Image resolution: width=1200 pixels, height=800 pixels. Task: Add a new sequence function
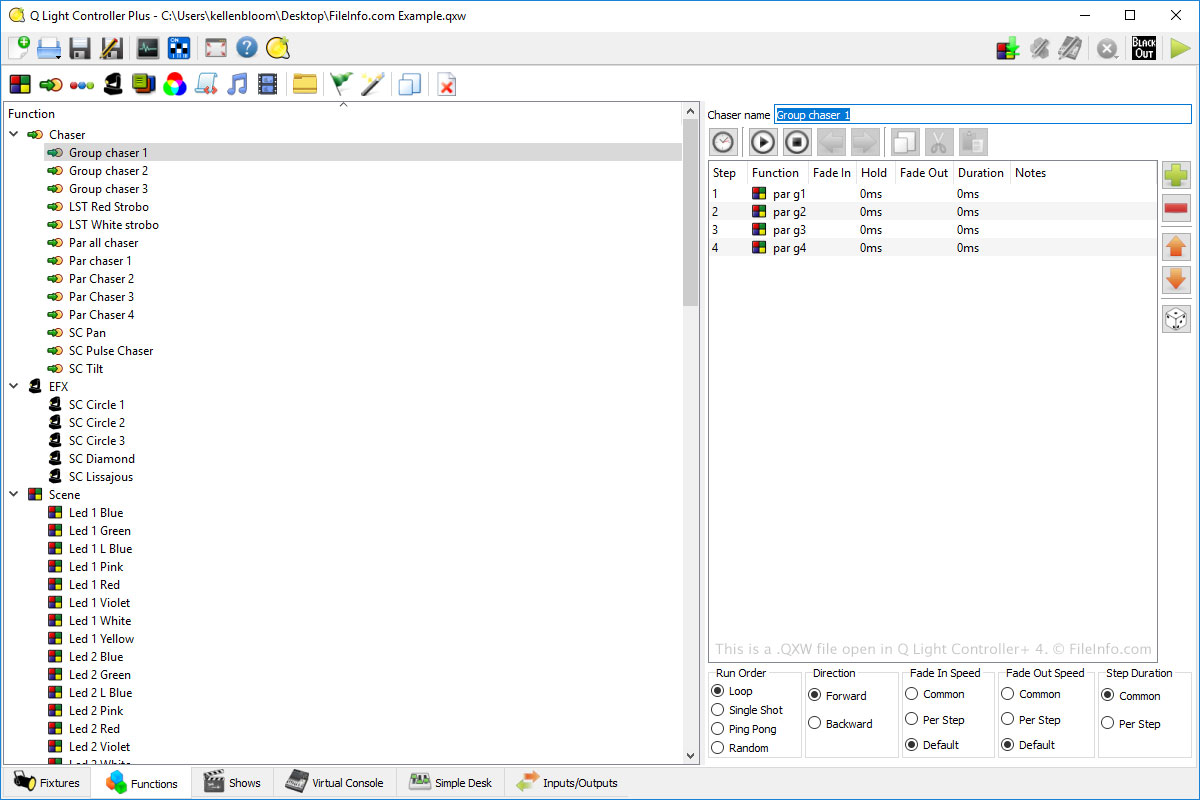click(82, 85)
